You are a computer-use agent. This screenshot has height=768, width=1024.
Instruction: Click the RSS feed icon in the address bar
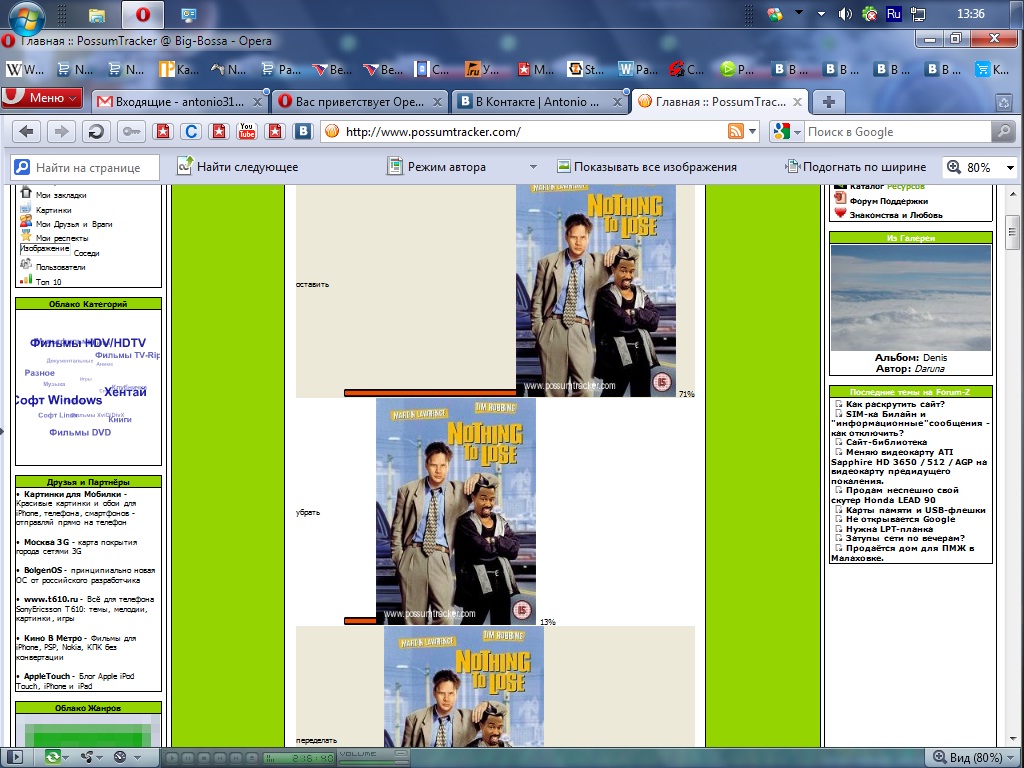[x=736, y=131]
